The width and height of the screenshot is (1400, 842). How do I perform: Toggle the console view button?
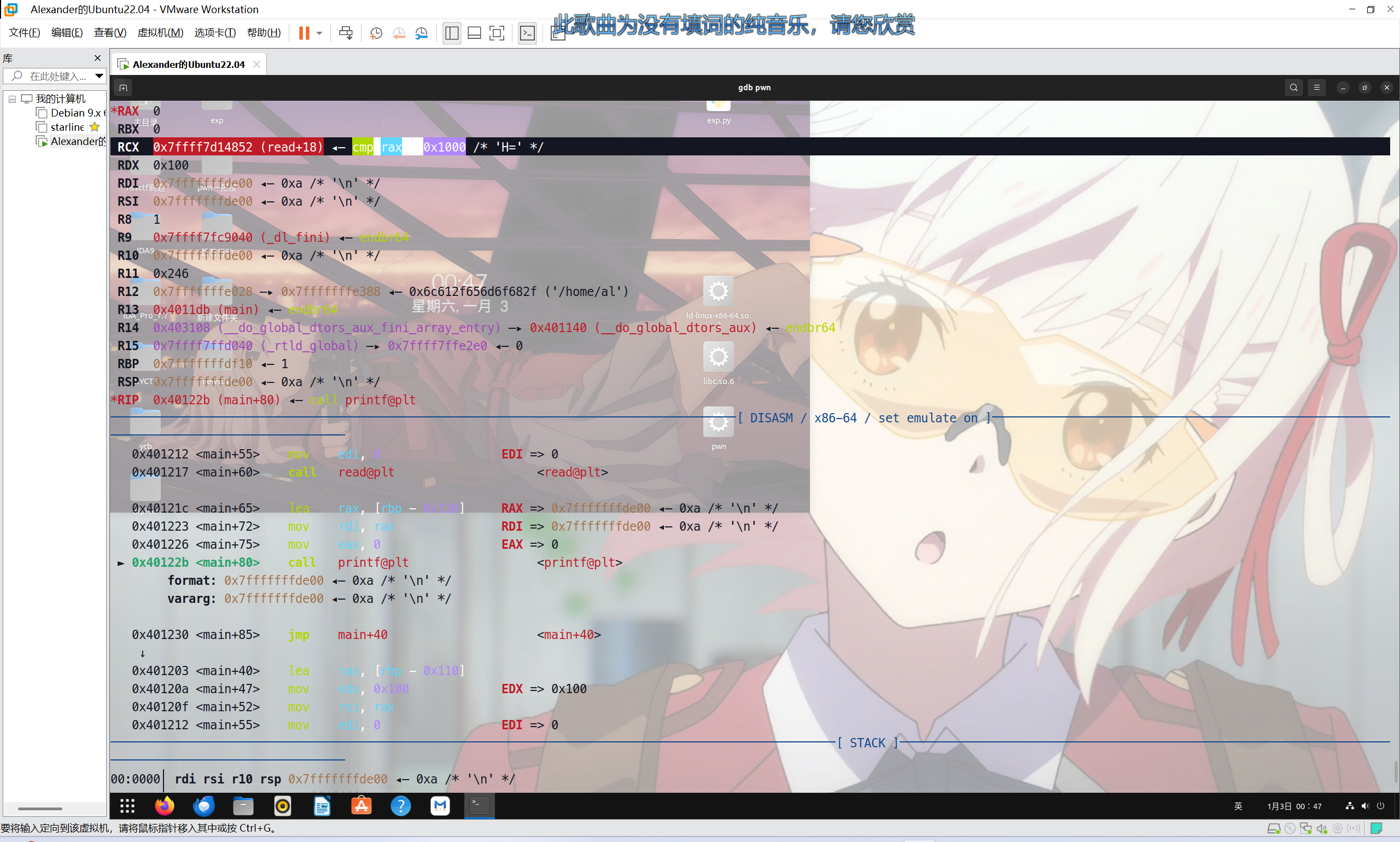pos(527,33)
